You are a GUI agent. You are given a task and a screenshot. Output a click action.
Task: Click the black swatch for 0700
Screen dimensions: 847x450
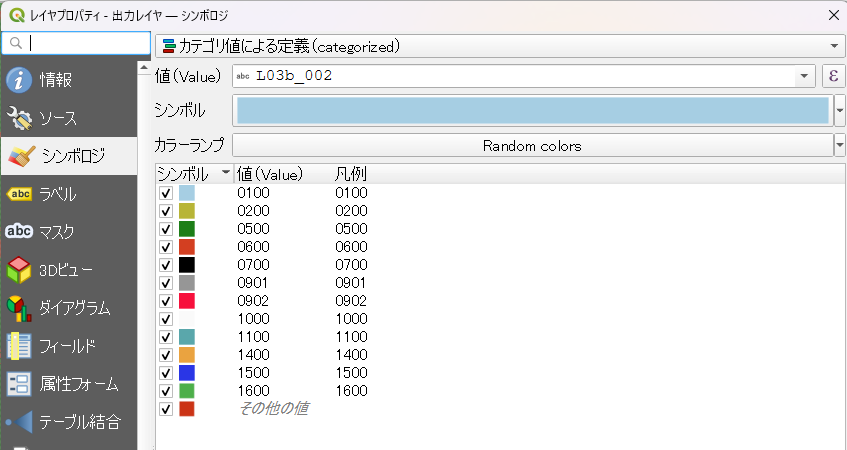pyautogui.click(x=187, y=265)
